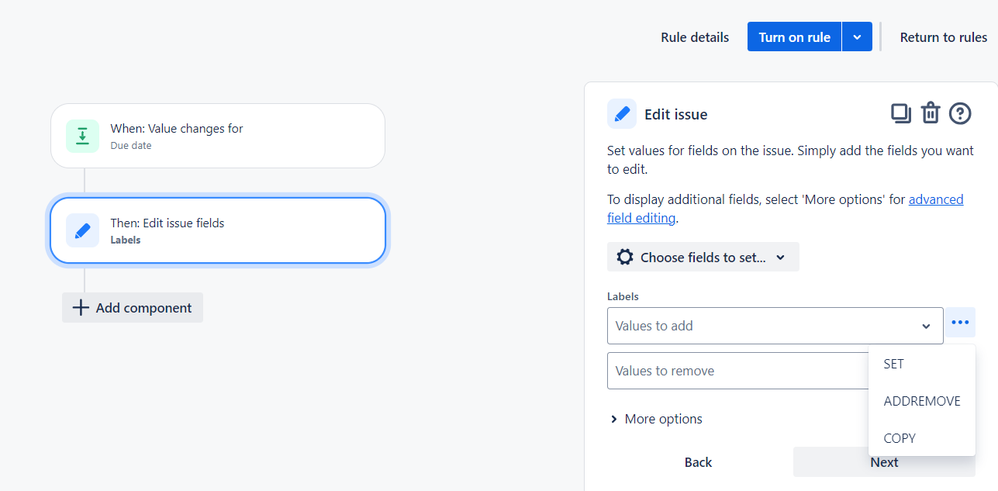Screen dimensions: 998x491
Task: Open the Choose fields to set dropdown
Action: click(x=703, y=257)
